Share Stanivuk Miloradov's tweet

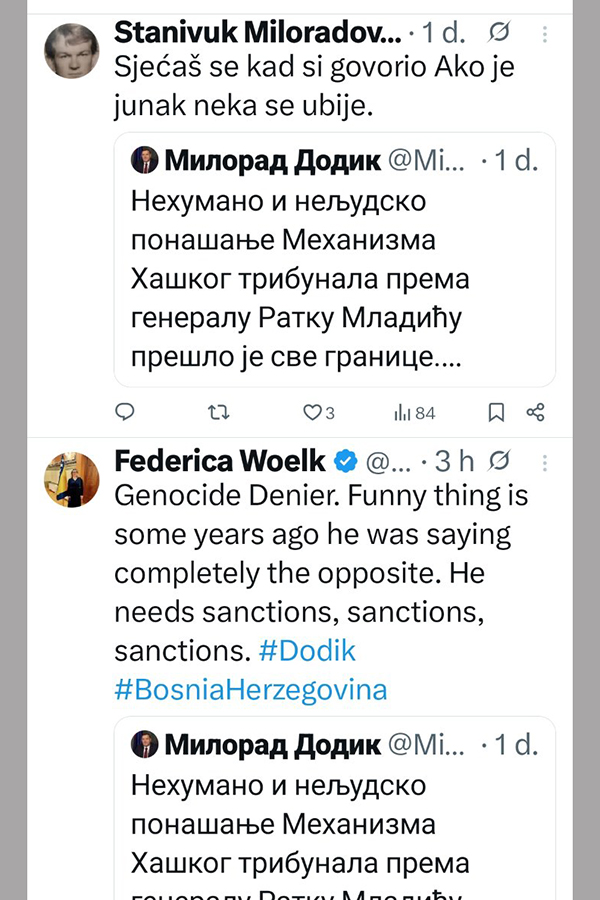536,412
